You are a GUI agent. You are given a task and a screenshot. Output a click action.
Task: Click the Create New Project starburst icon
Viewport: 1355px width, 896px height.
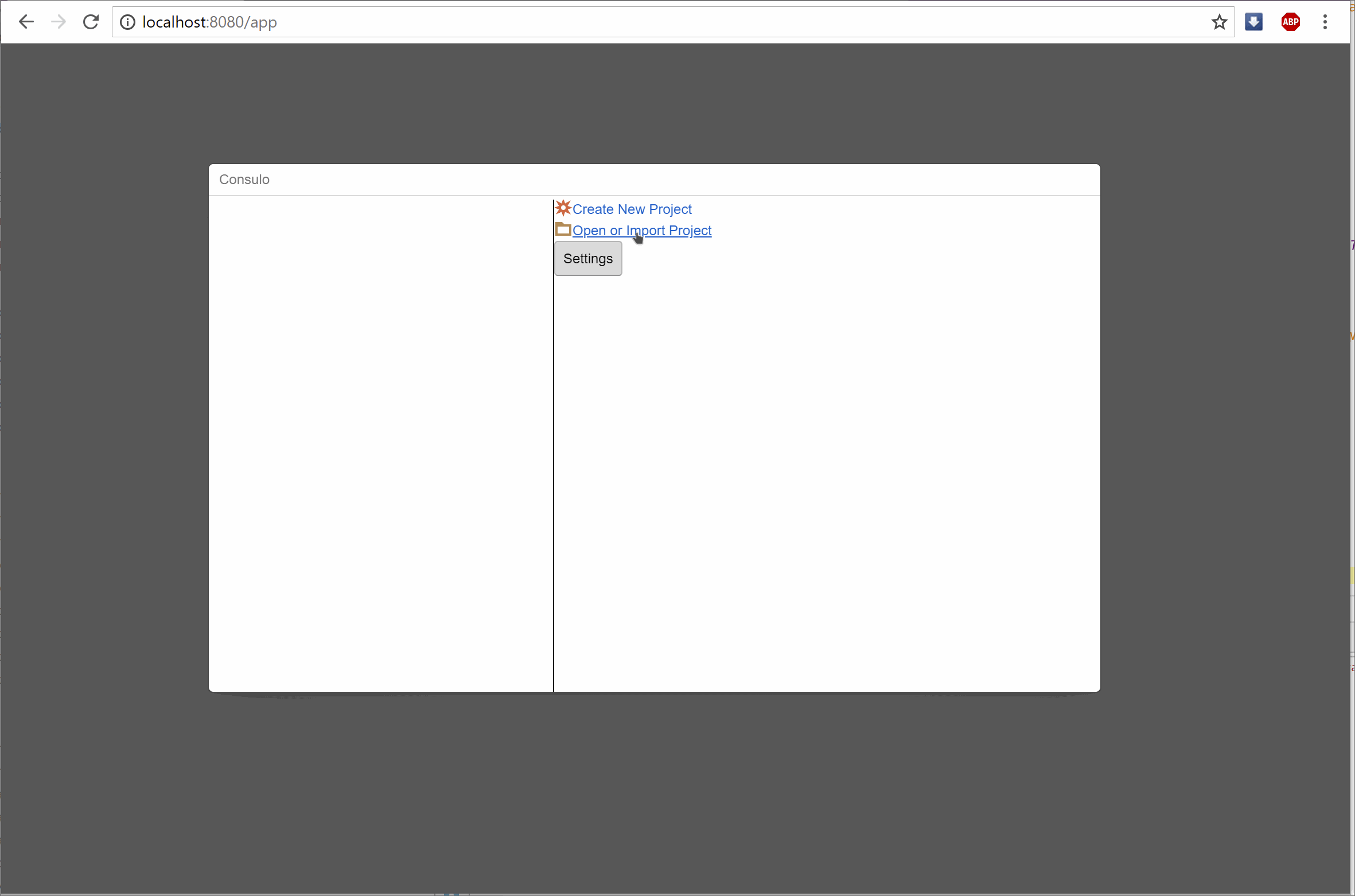[x=563, y=208]
